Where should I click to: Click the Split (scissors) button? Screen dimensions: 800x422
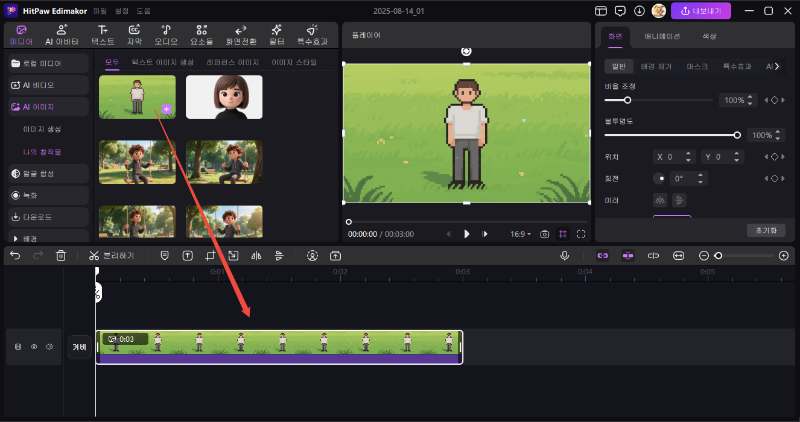click(111, 256)
